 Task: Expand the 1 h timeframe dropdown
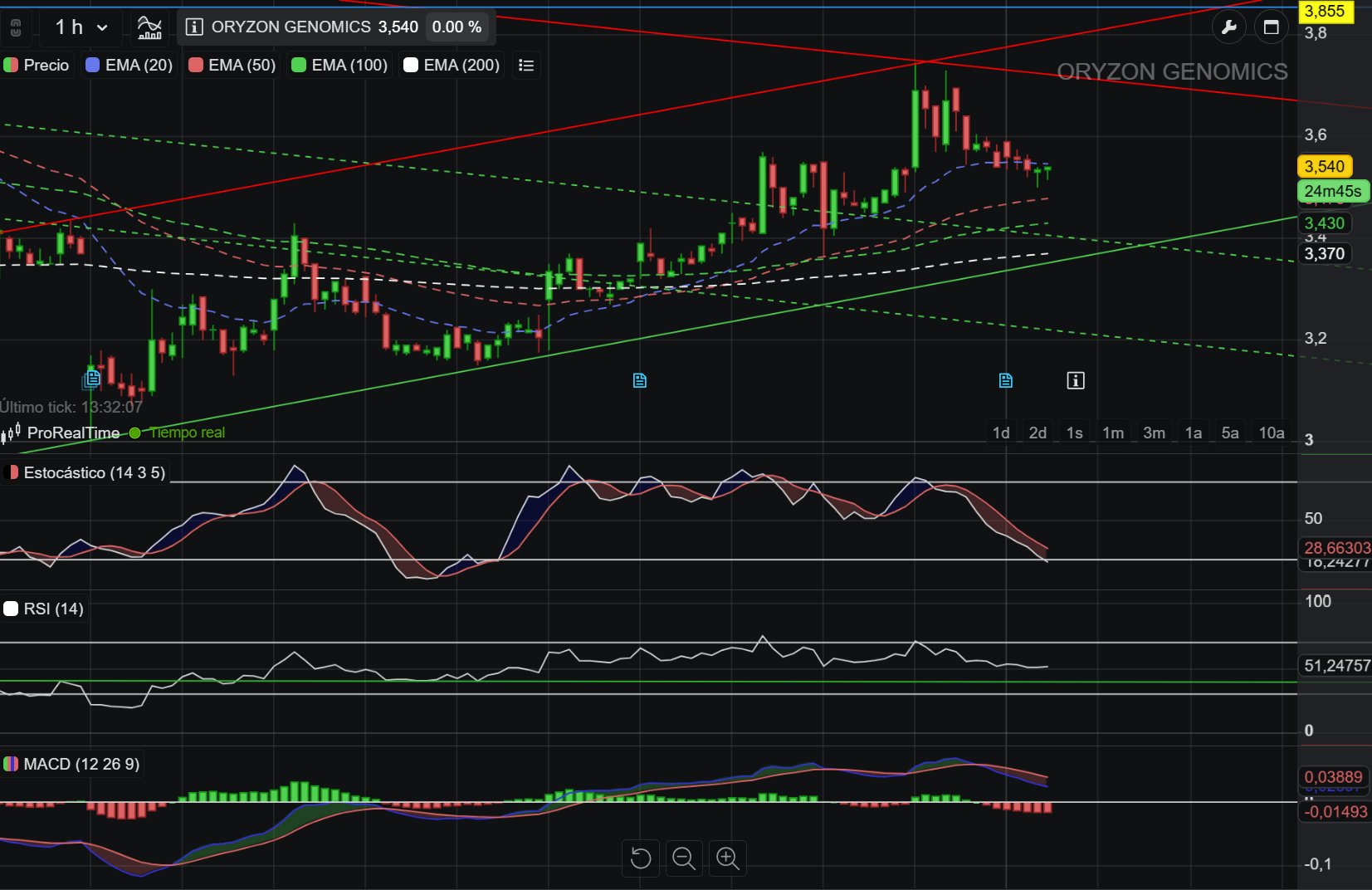coord(81,27)
